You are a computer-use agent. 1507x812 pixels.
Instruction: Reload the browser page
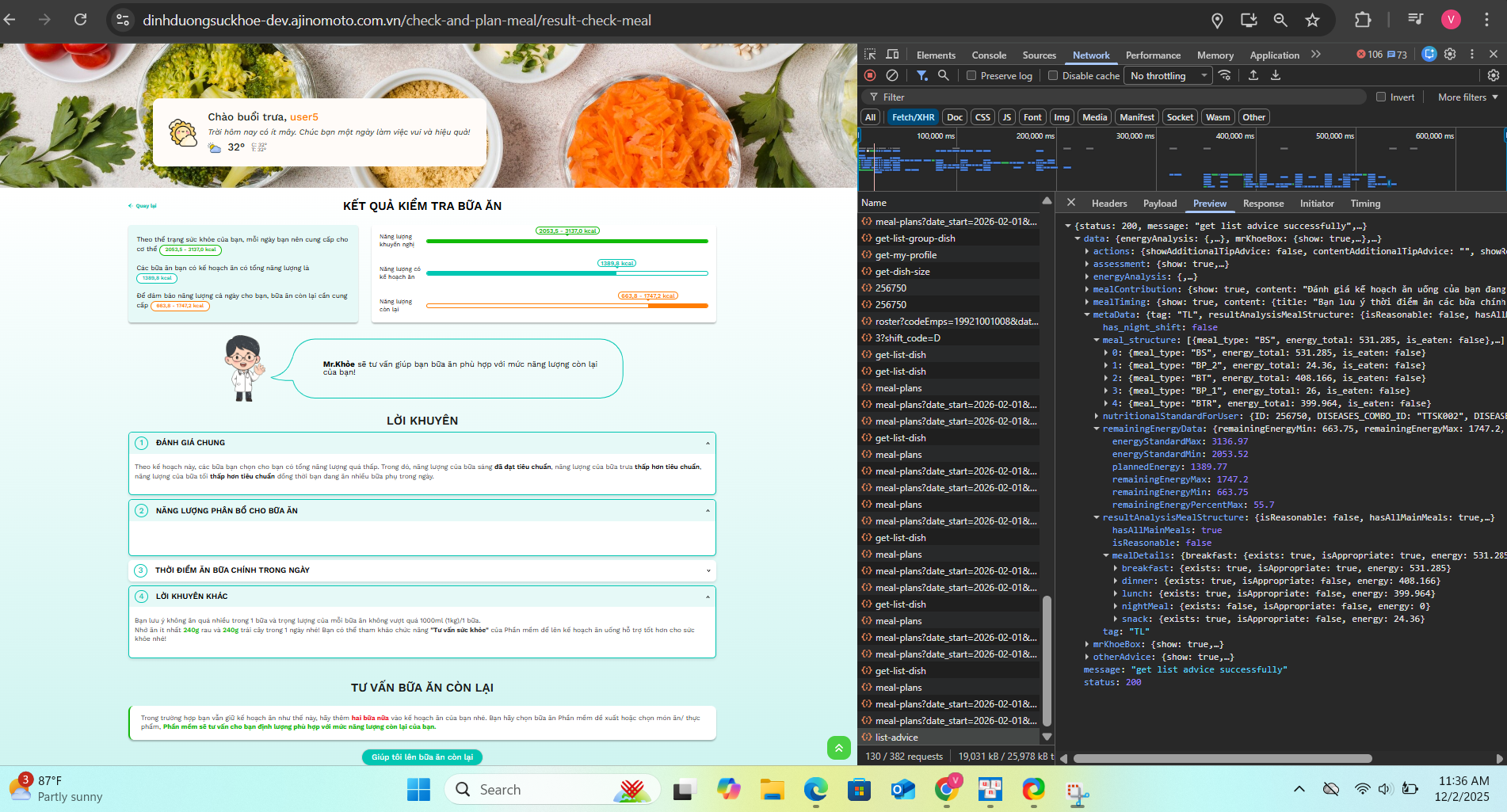pyautogui.click(x=80, y=20)
